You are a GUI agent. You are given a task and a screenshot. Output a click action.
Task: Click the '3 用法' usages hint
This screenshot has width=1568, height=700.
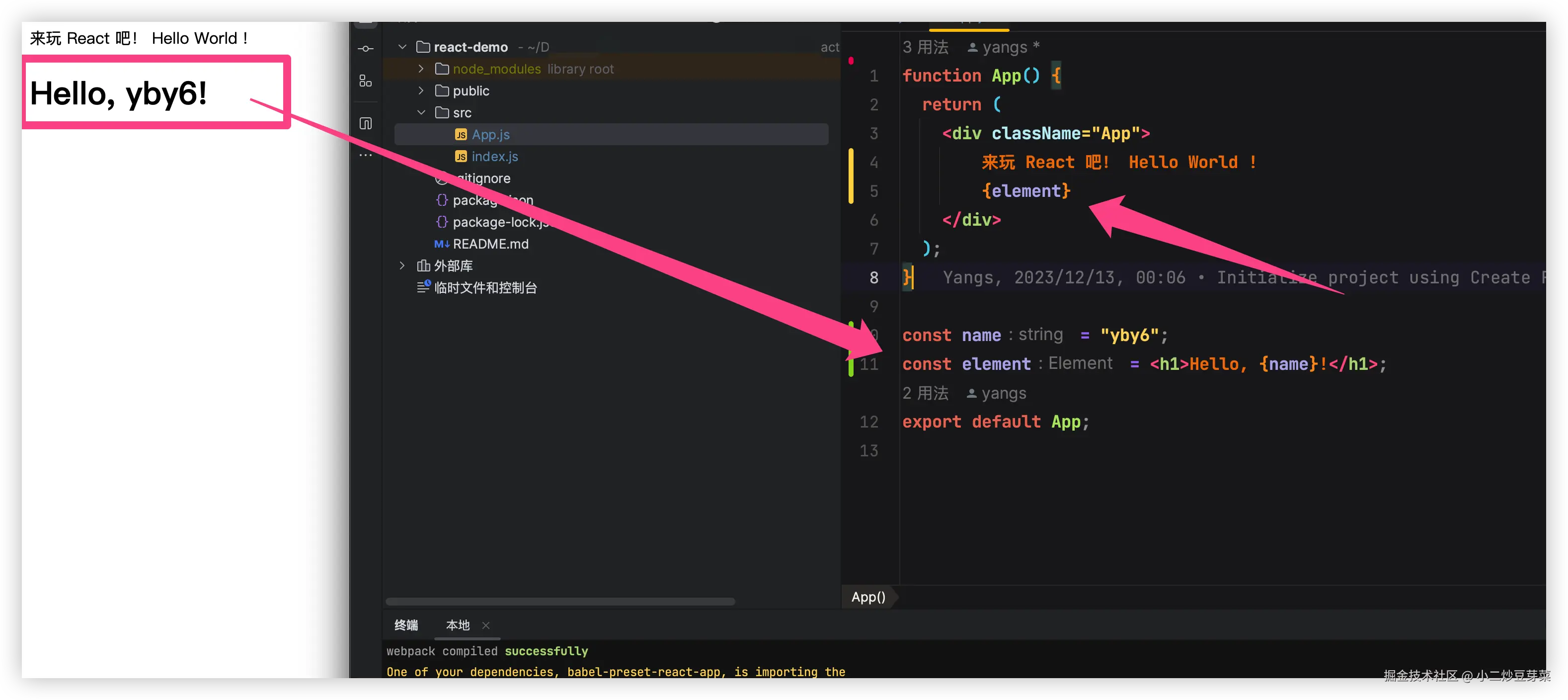tap(925, 47)
